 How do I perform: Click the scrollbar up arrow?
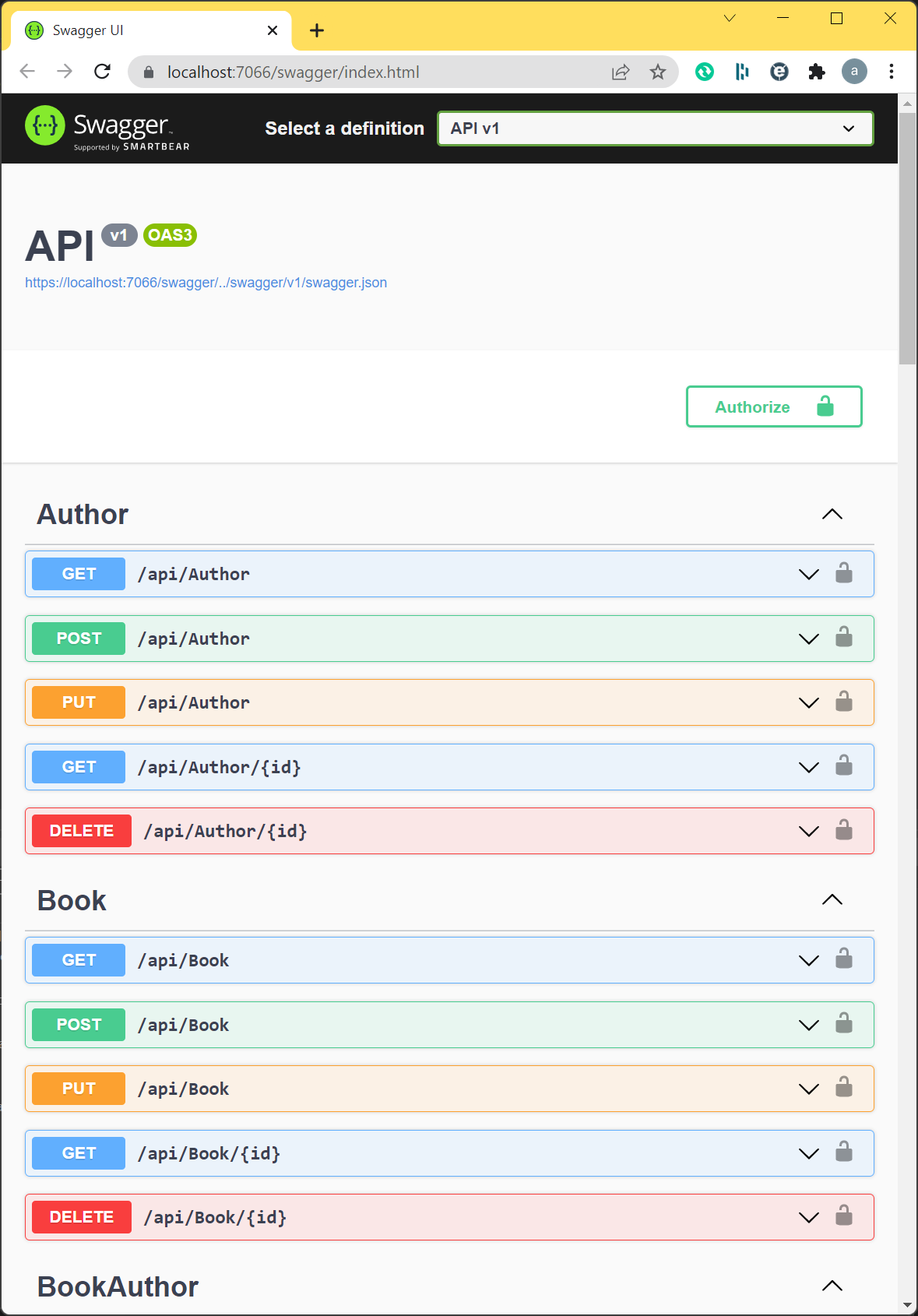(x=907, y=103)
